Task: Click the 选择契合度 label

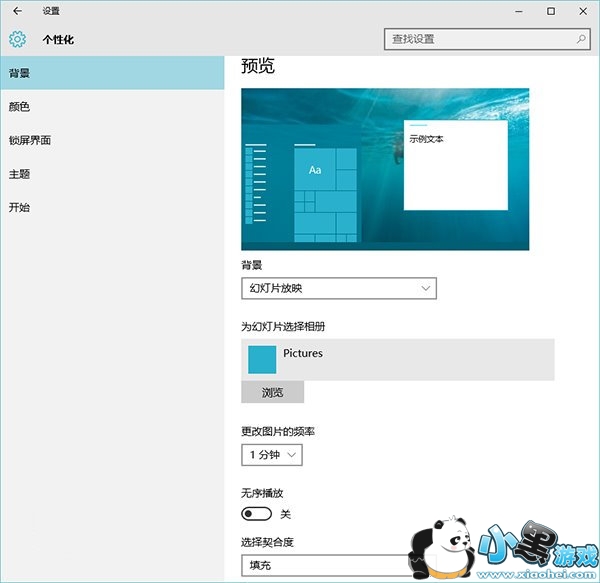Action: pos(267,542)
